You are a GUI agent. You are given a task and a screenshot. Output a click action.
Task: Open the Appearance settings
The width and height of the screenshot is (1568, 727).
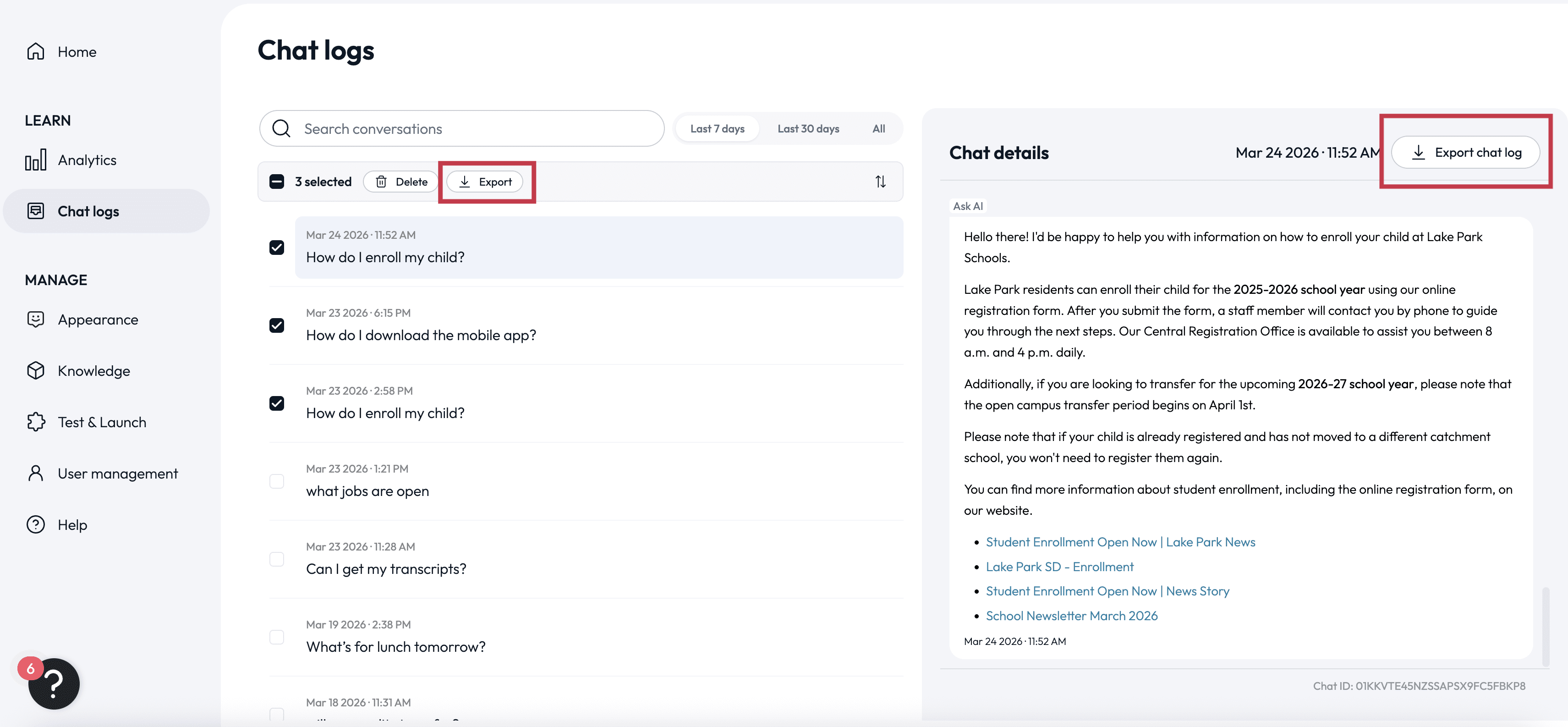click(x=106, y=319)
